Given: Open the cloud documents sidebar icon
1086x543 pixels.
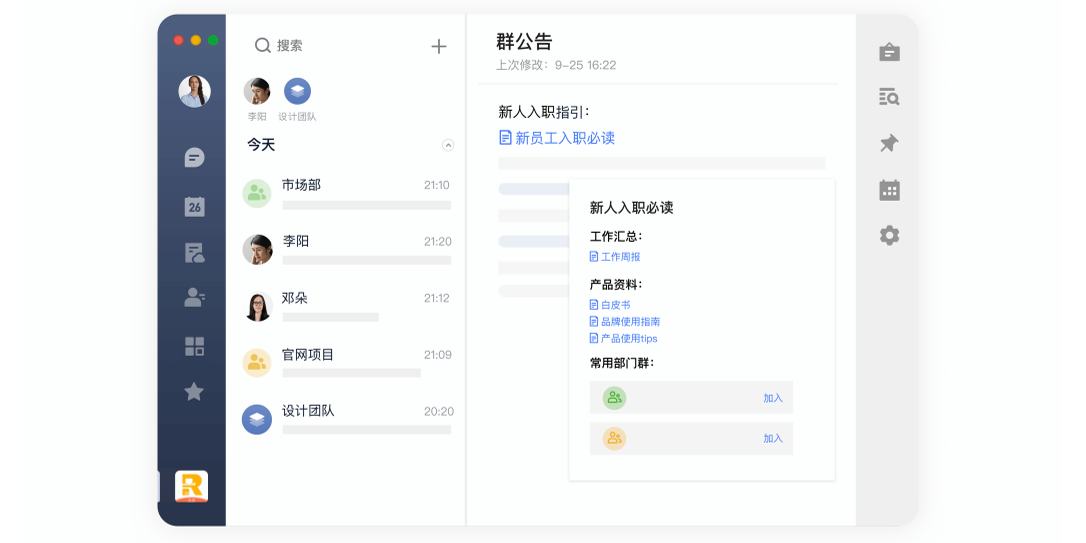Looking at the screenshot, I should tap(195, 253).
